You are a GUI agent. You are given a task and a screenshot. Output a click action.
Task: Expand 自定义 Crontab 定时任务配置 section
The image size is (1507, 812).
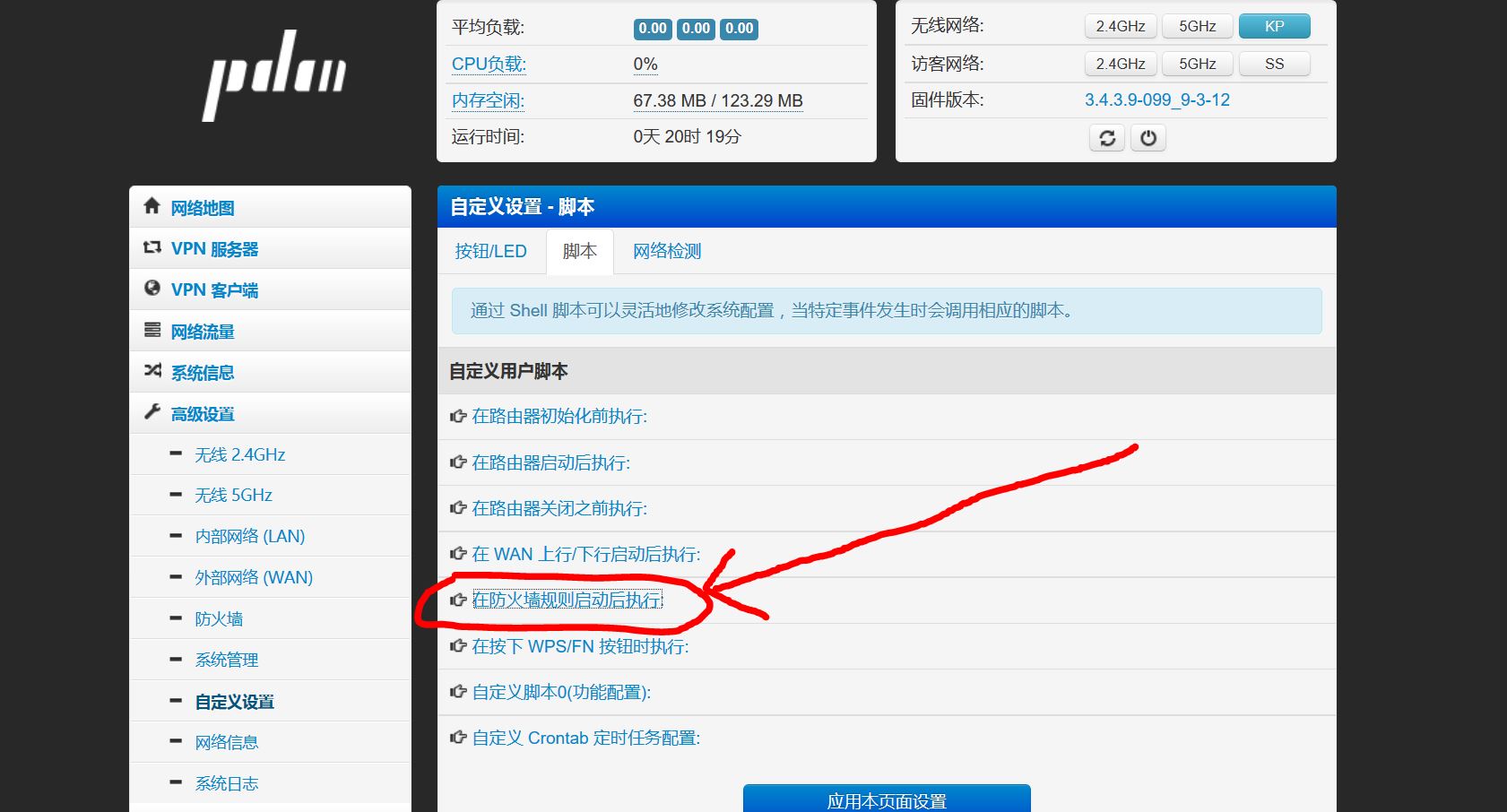pyautogui.click(x=585, y=738)
